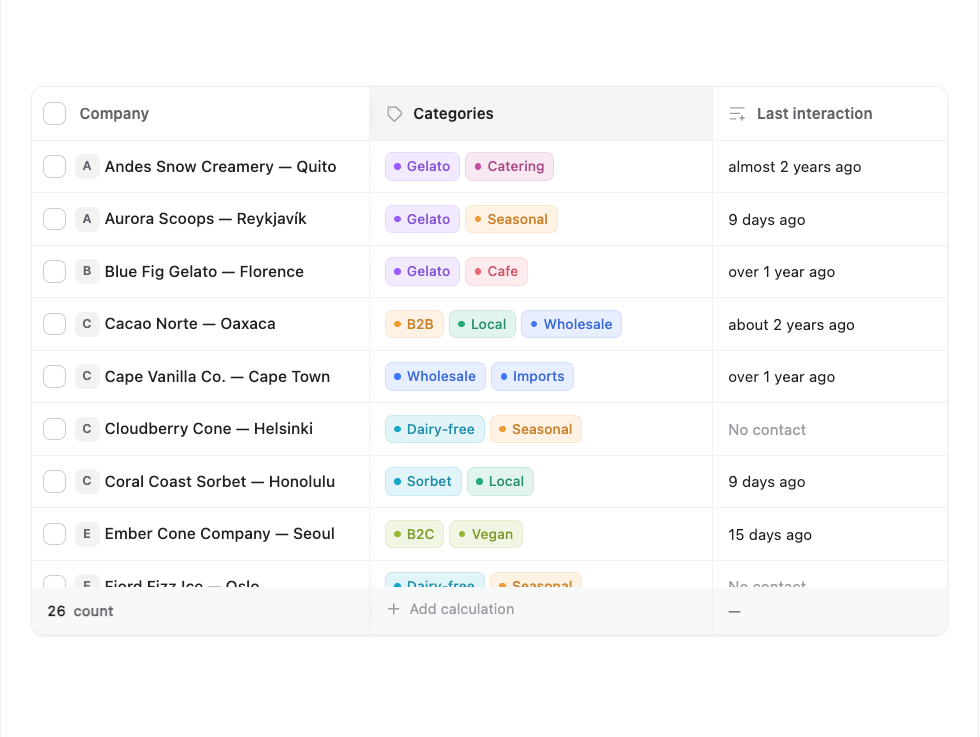The image size is (980, 737).
Task: Open the Company column header
Action: tap(201, 114)
